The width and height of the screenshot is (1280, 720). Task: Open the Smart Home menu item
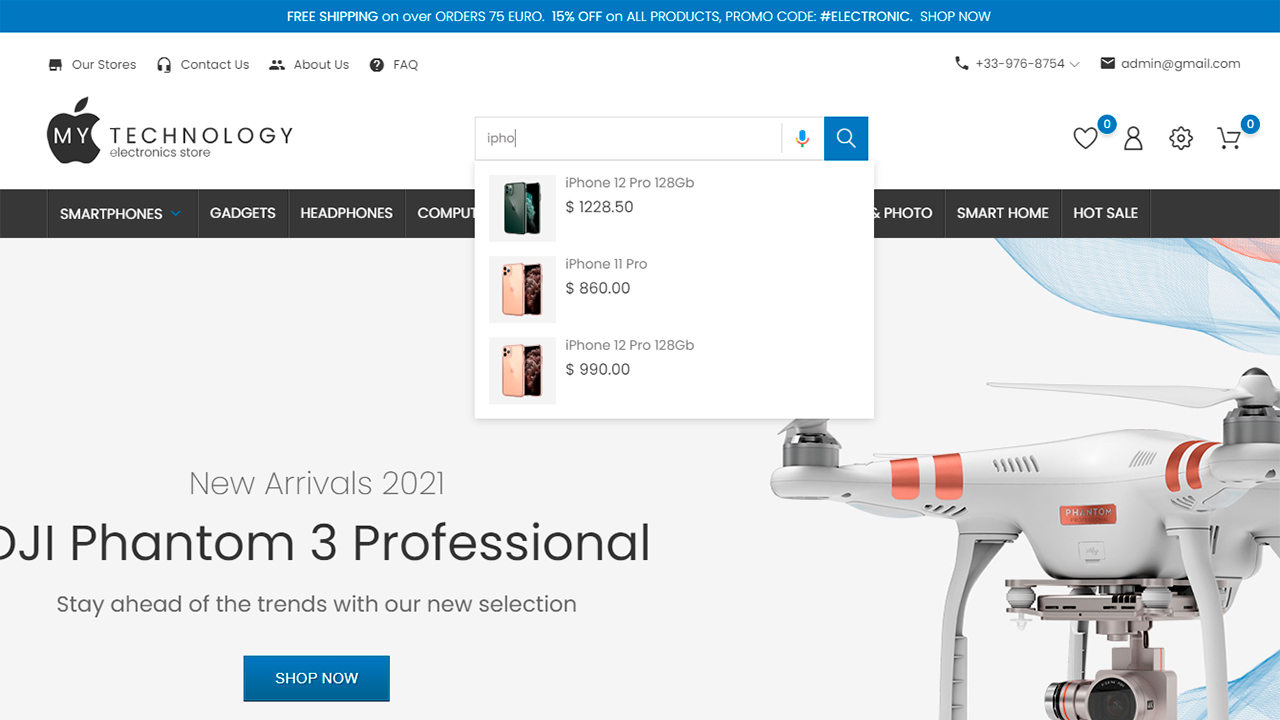(1003, 213)
